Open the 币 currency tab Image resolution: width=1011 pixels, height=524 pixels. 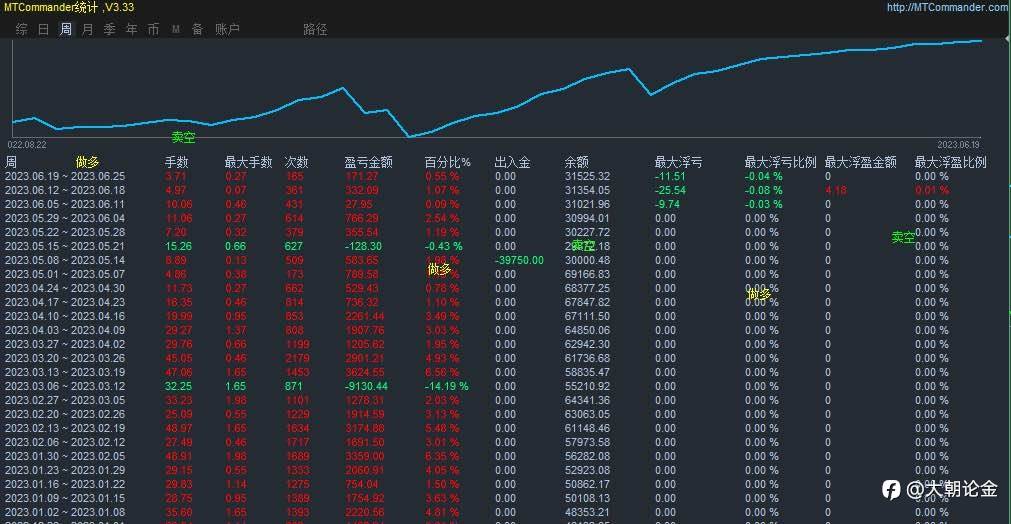(153, 29)
